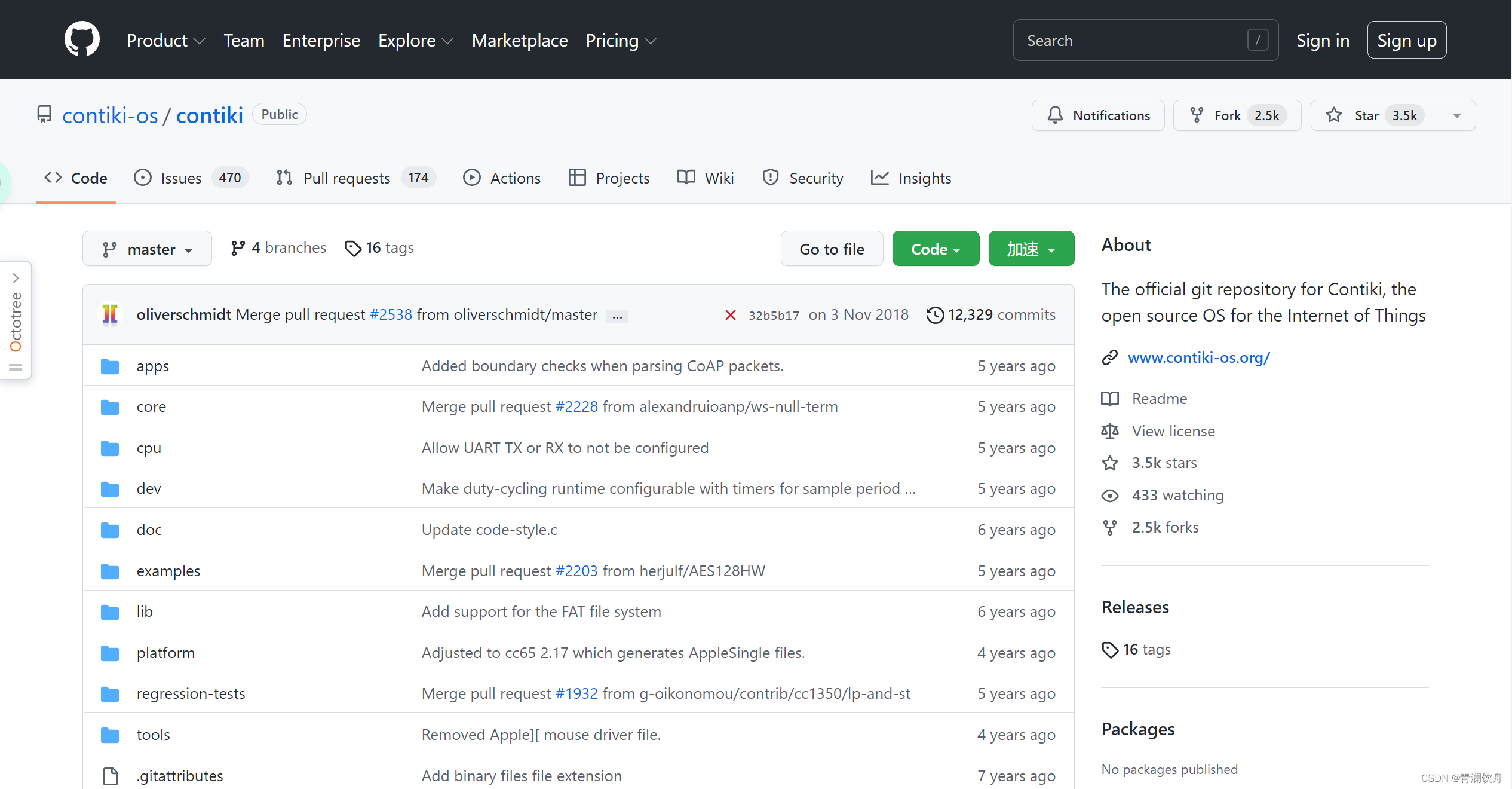This screenshot has height=789, width=1512.
Task: Switch to the Issues tab
Action: pyautogui.click(x=182, y=178)
